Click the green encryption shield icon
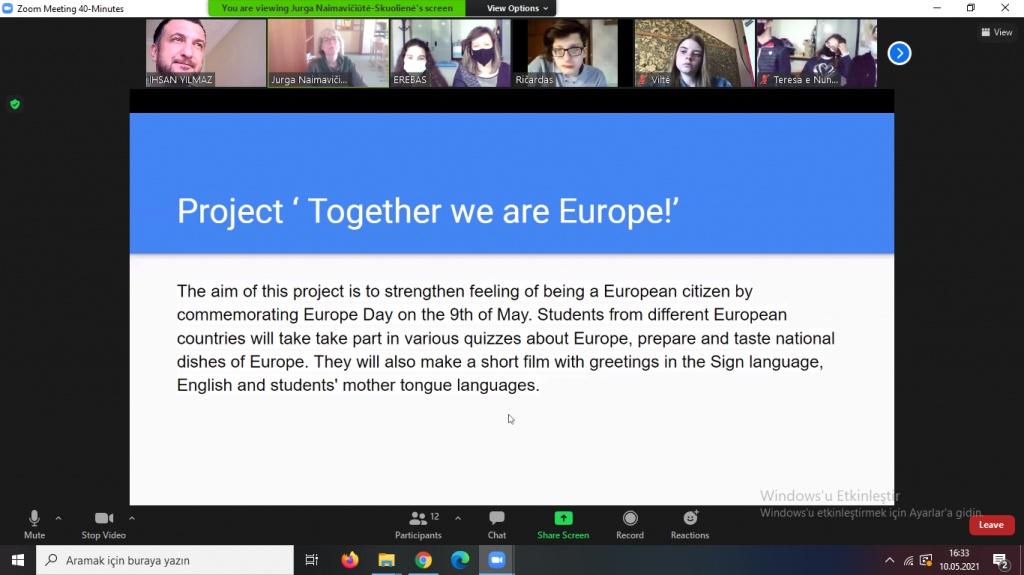This screenshot has height=575, width=1024. [15, 104]
